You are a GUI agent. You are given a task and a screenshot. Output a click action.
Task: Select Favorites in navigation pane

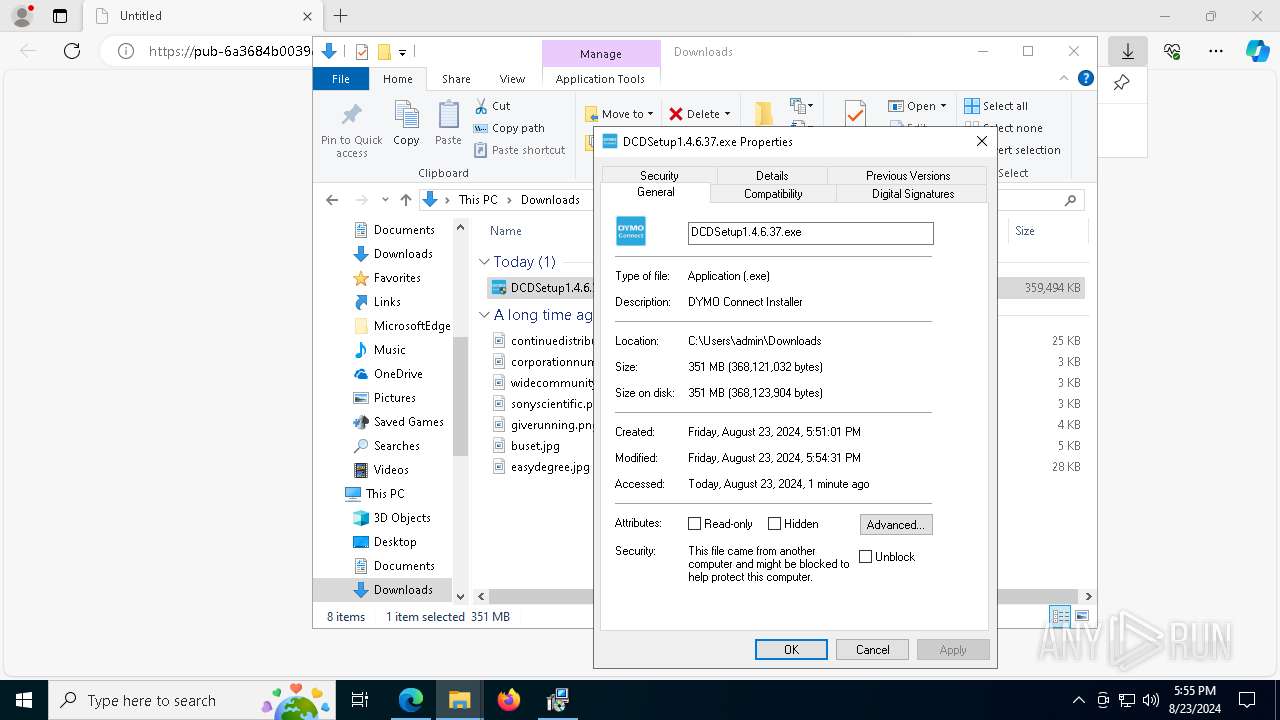[x=397, y=278]
